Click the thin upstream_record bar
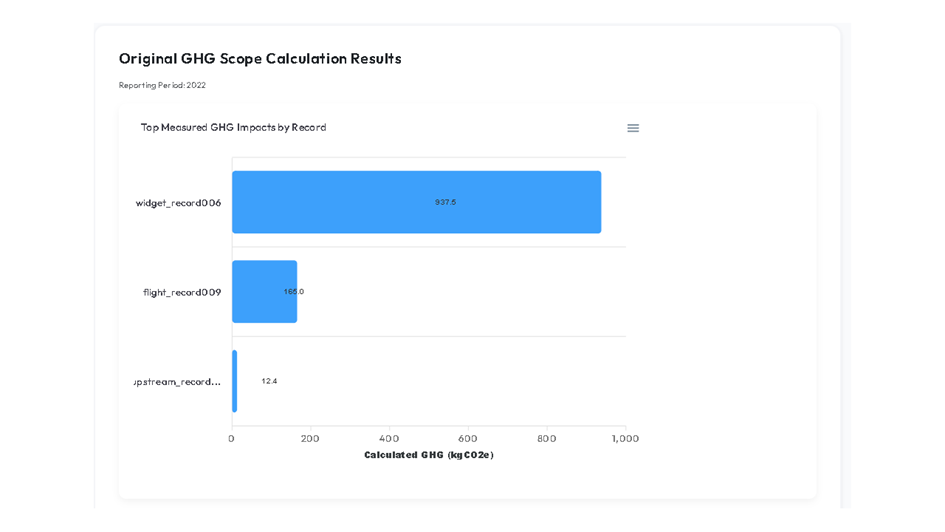 click(x=235, y=381)
